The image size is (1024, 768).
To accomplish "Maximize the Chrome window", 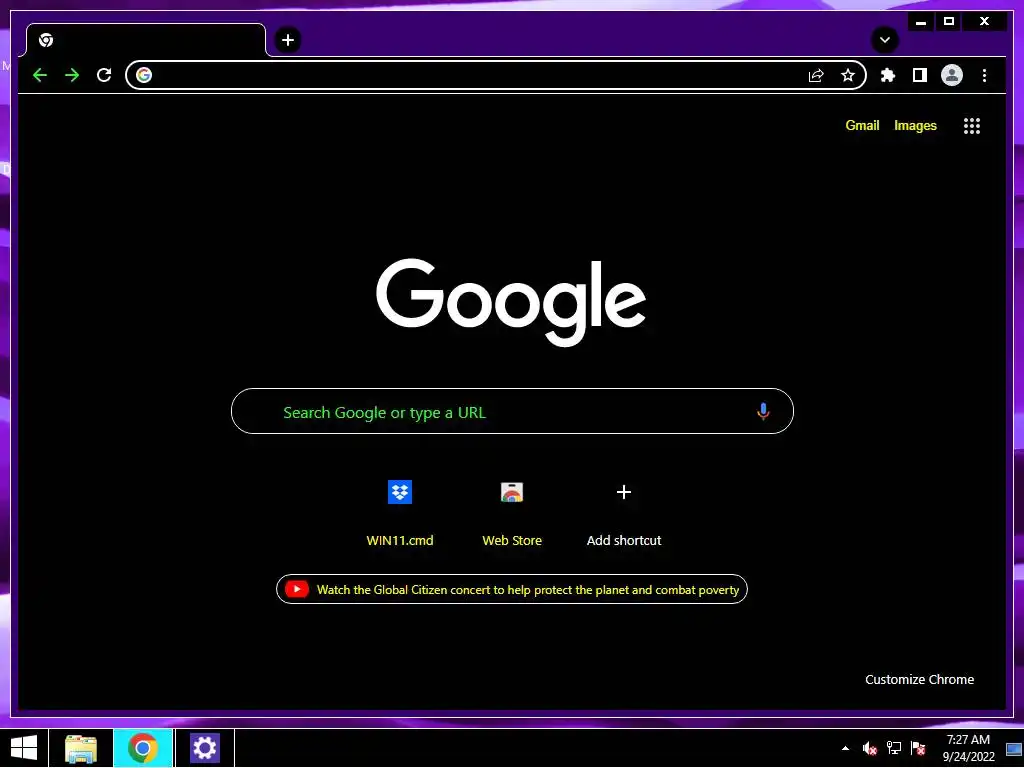I will pyautogui.click(x=949, y=22).
